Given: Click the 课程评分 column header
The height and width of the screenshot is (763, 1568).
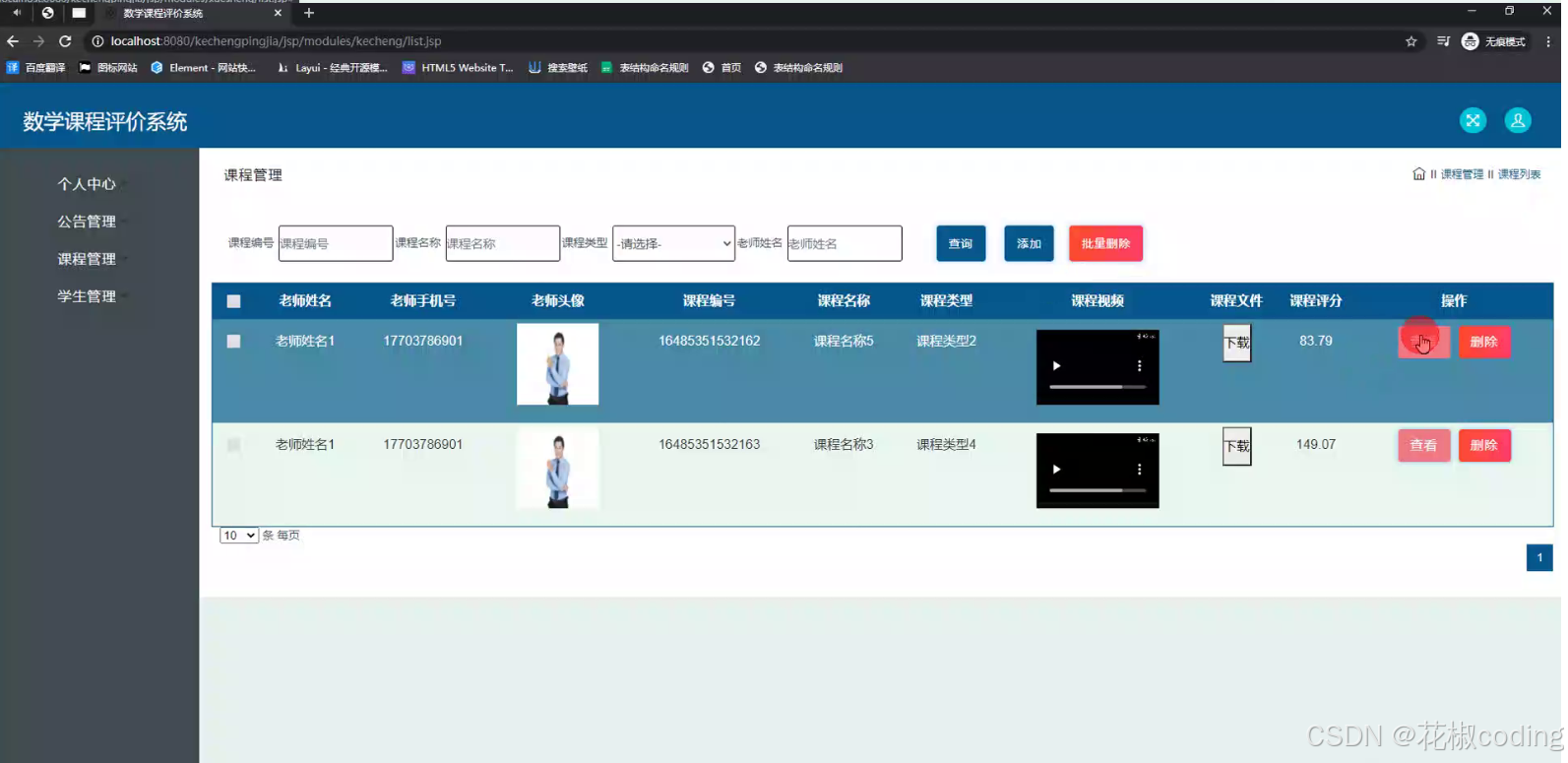Looking at the screenshot, I should click(1316, 301).
